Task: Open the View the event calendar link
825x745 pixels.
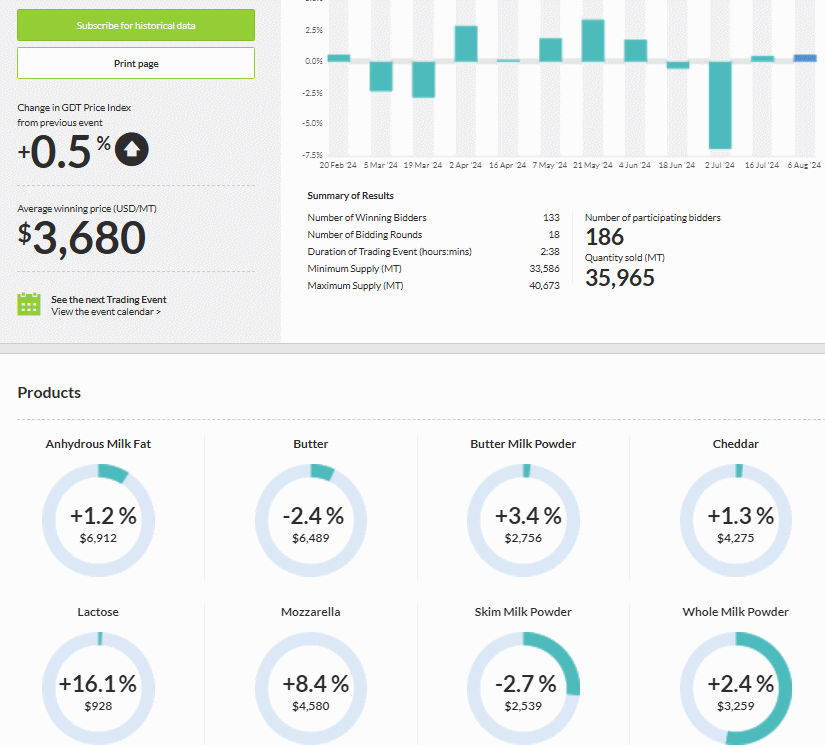Action: [106, 312]
